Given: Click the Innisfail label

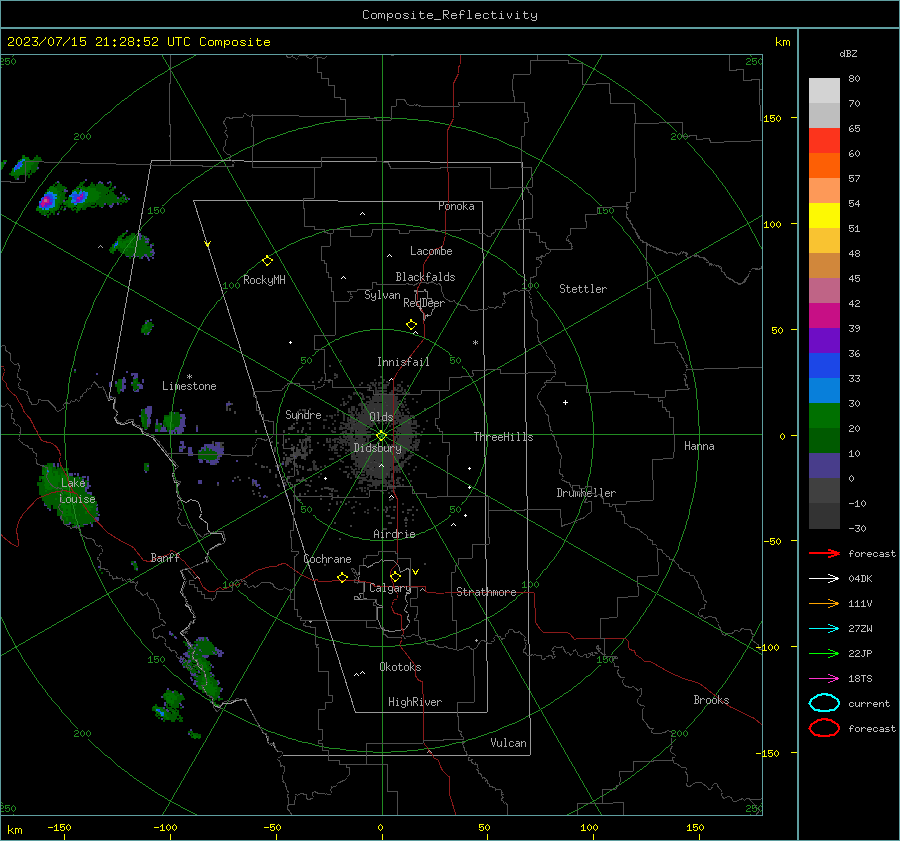Looking at the screenshot, I should tap(403, 362).
